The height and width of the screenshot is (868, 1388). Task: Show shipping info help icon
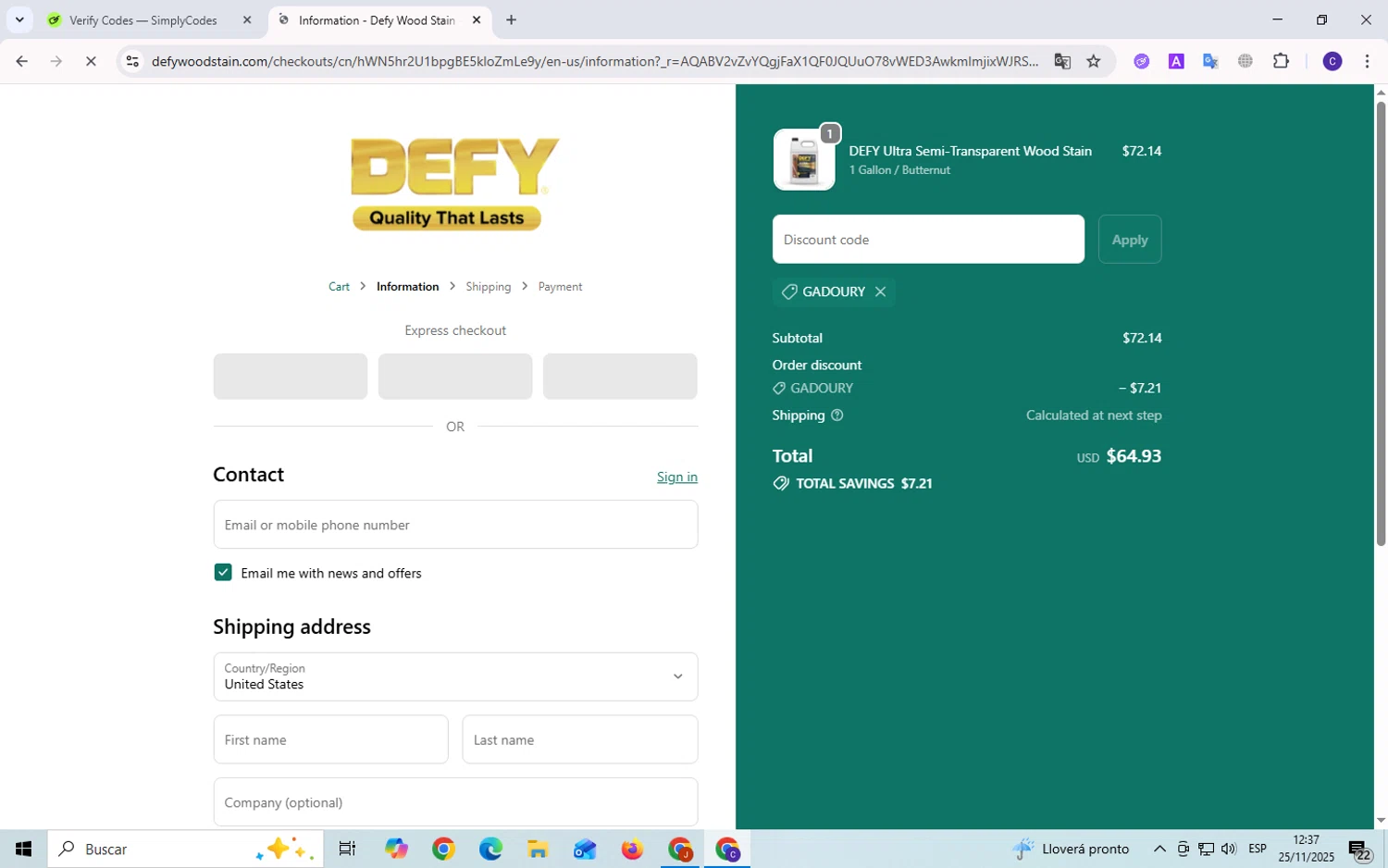(837, 415)
